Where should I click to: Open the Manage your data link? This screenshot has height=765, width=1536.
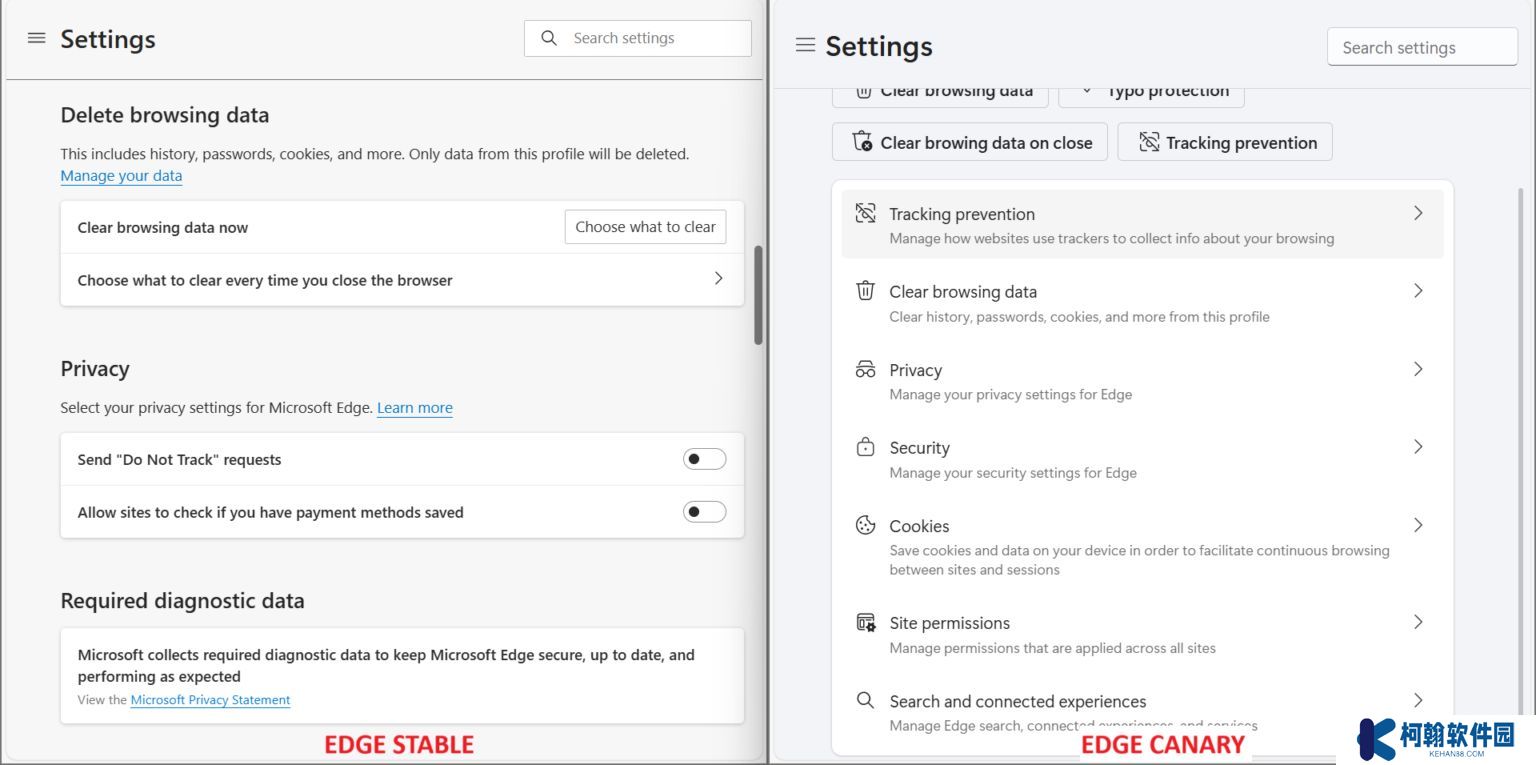coord(121,176)
